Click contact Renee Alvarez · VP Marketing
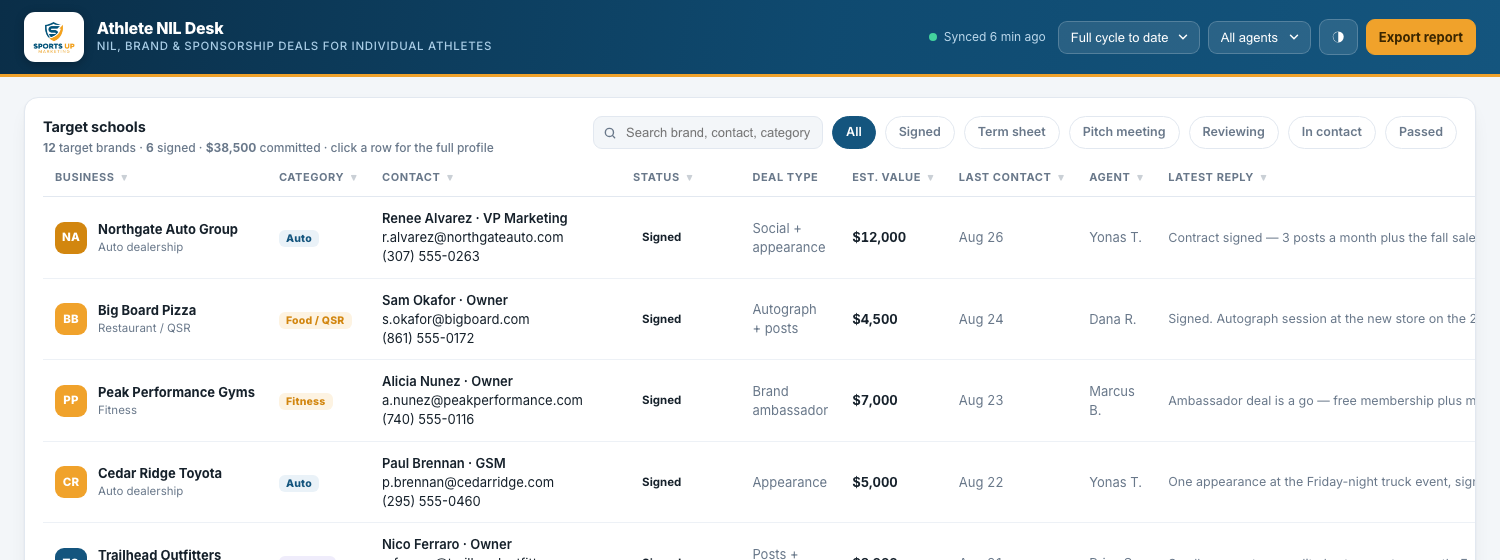Viewport: 1500px width, 560px height. [x=475, y=218]
